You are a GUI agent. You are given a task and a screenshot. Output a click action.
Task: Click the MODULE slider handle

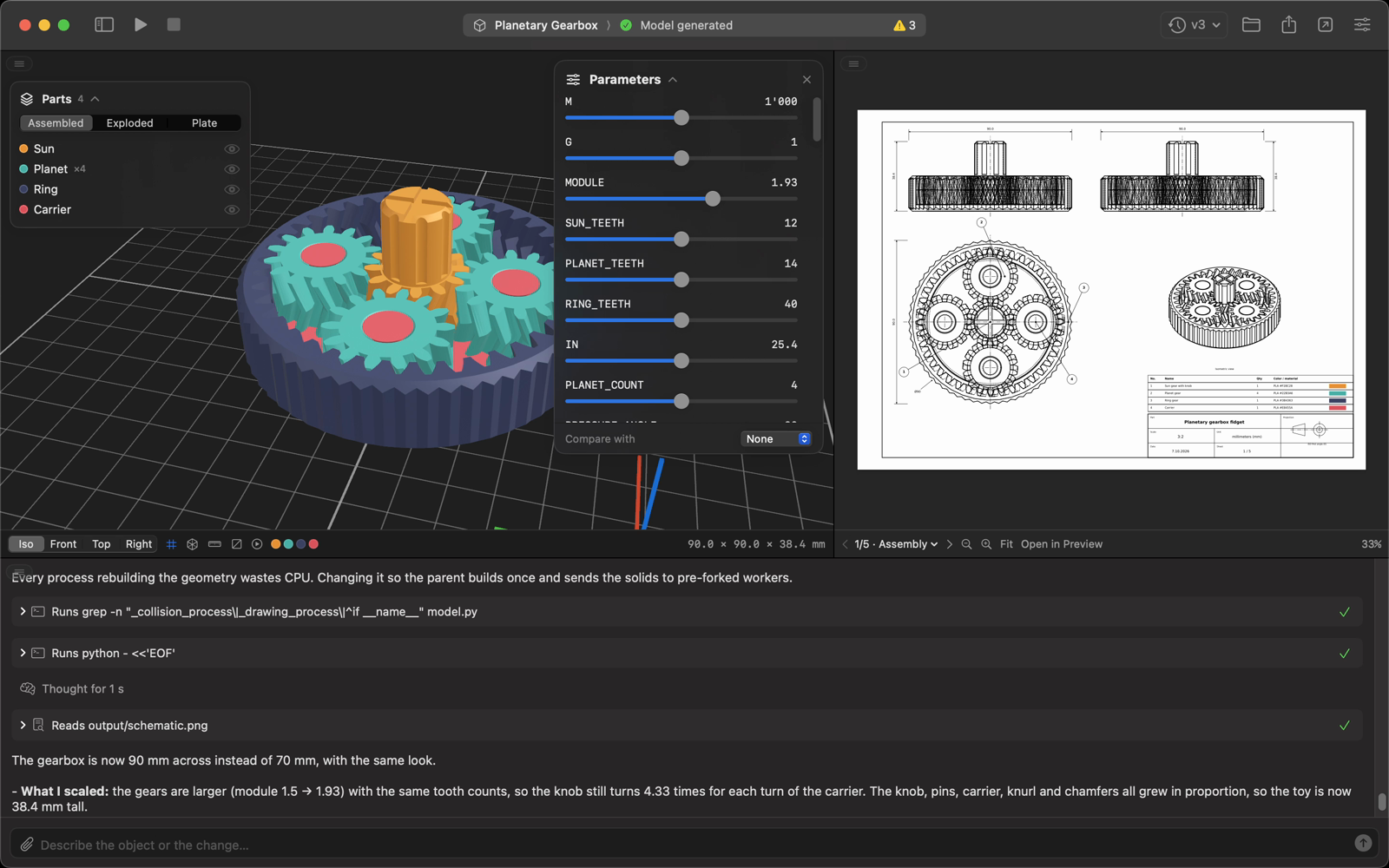pyautogui.click(x=713, y=199)
